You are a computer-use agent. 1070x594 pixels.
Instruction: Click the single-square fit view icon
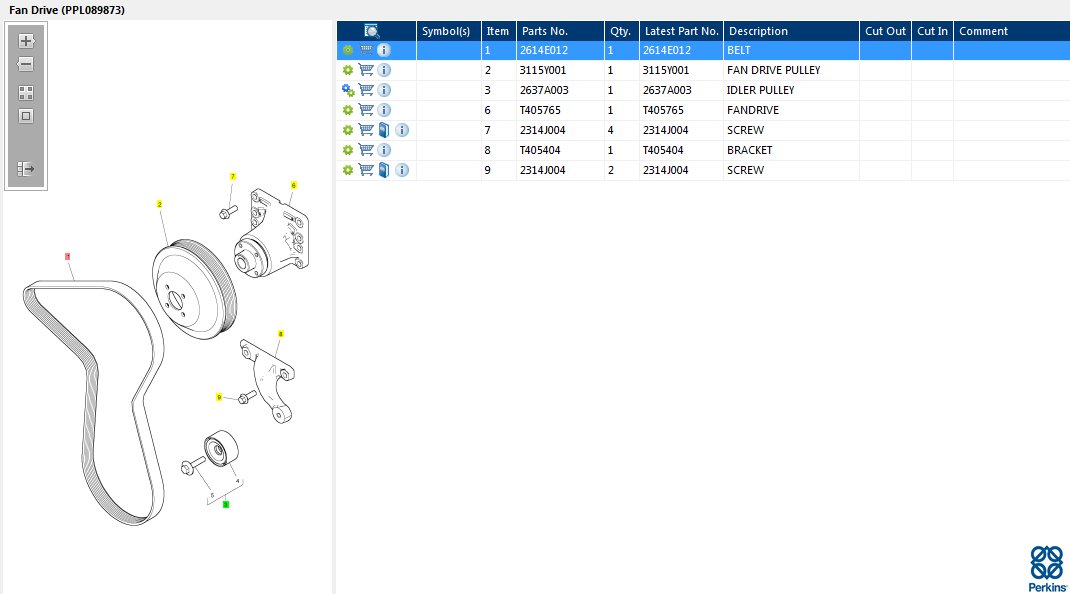[26, 116]
